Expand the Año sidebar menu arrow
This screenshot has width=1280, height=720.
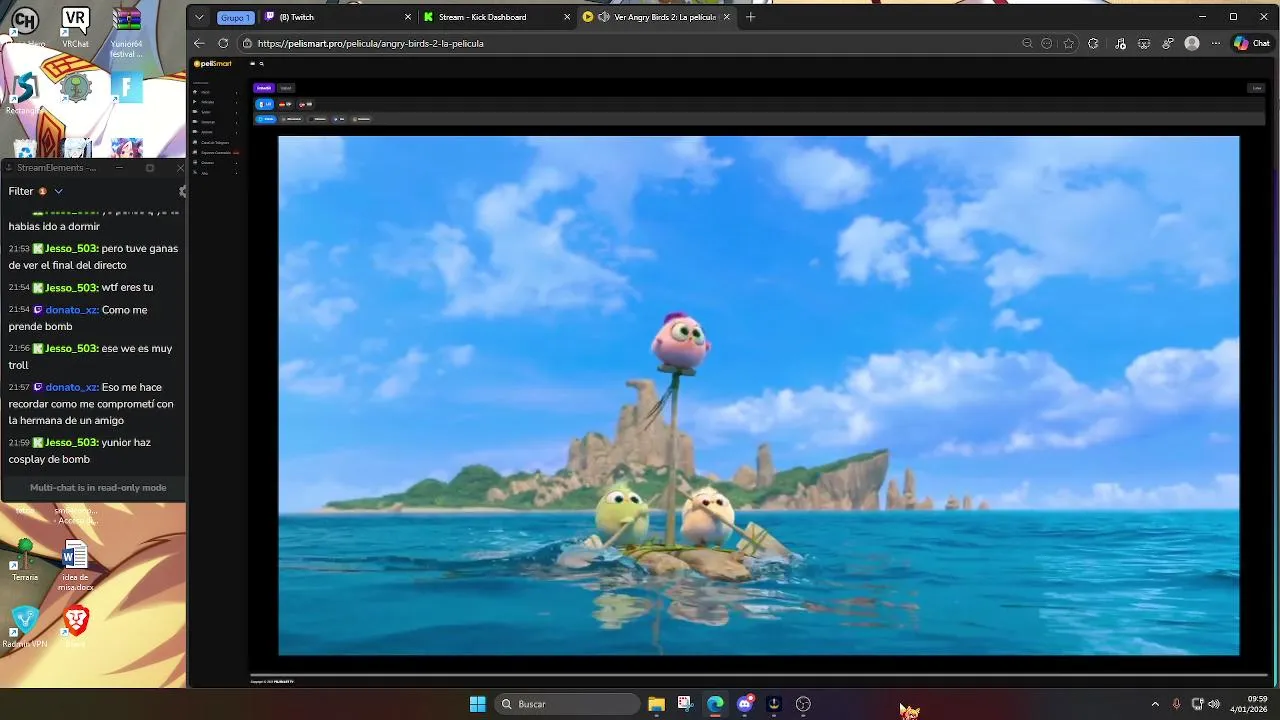(237, 173)
